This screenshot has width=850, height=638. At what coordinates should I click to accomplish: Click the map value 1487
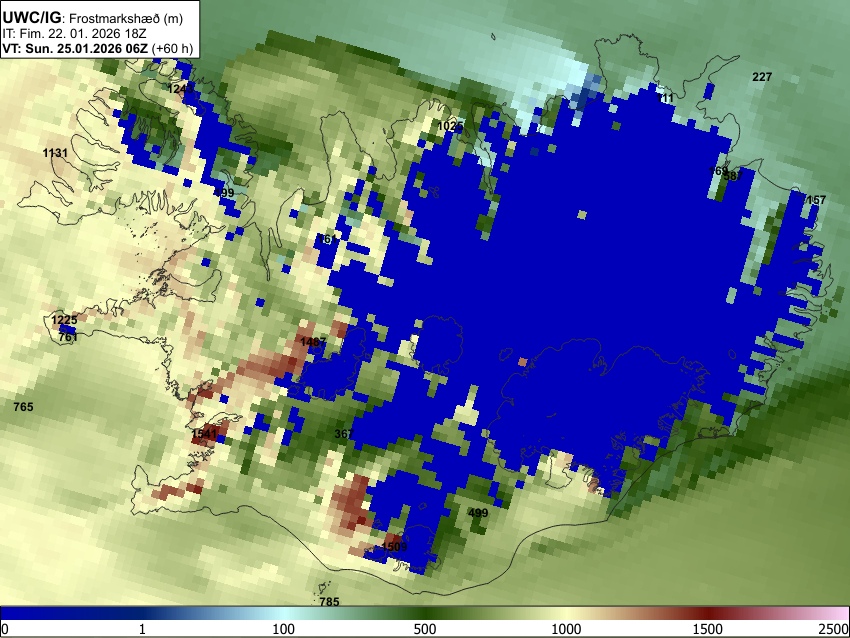313,342
